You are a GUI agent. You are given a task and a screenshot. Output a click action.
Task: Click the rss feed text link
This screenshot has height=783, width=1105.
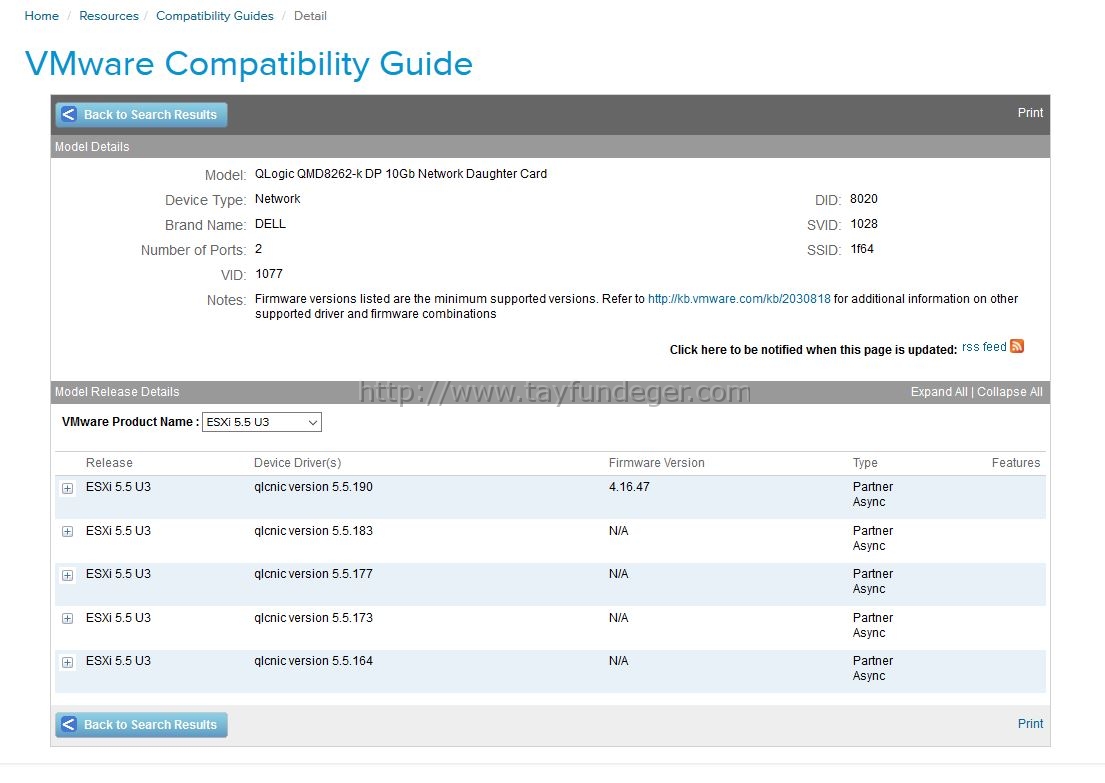coord(984,347)
